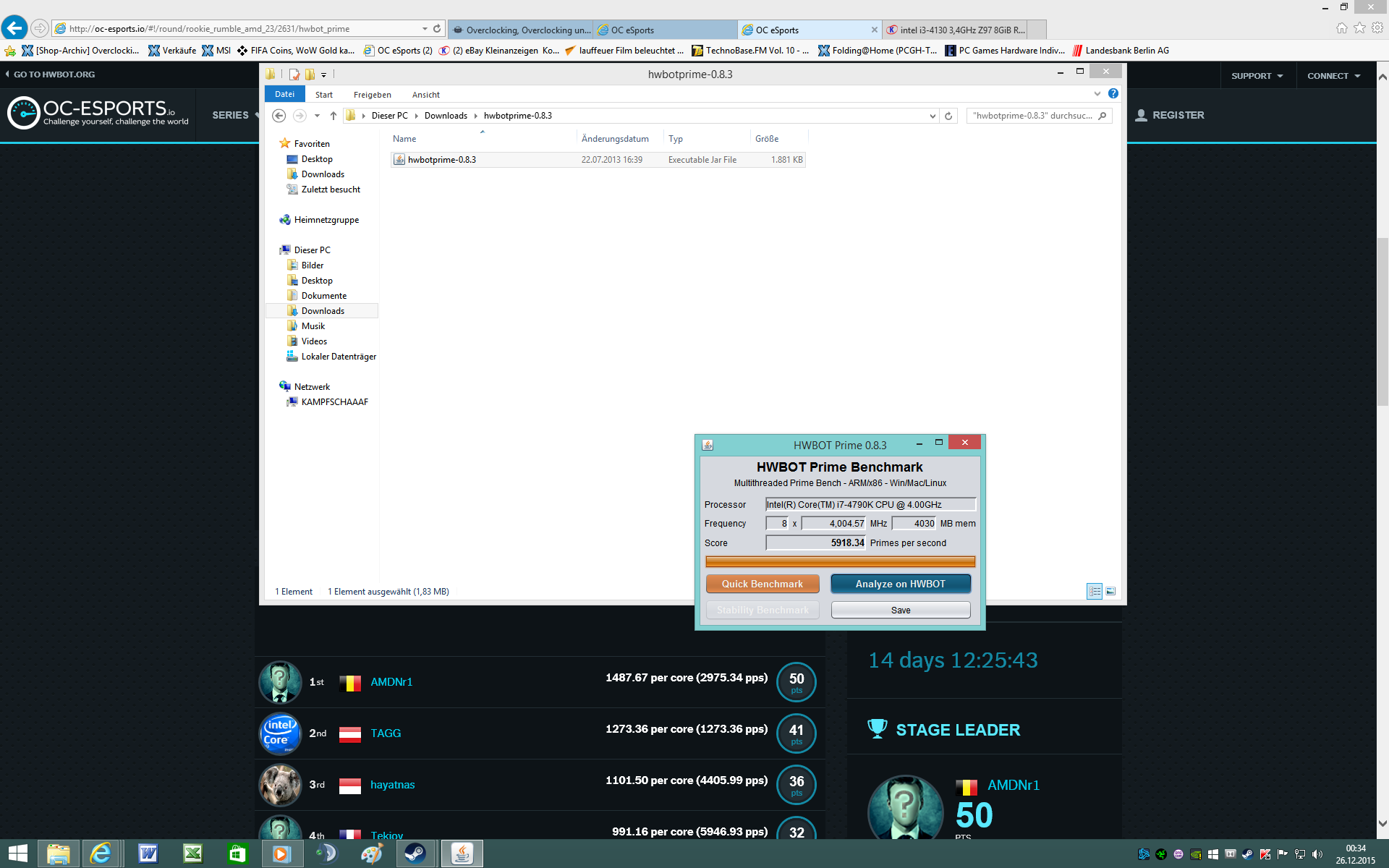
Task: Open the SUPPORT dropdown on the website
Action: click(x=1257, y=76)
